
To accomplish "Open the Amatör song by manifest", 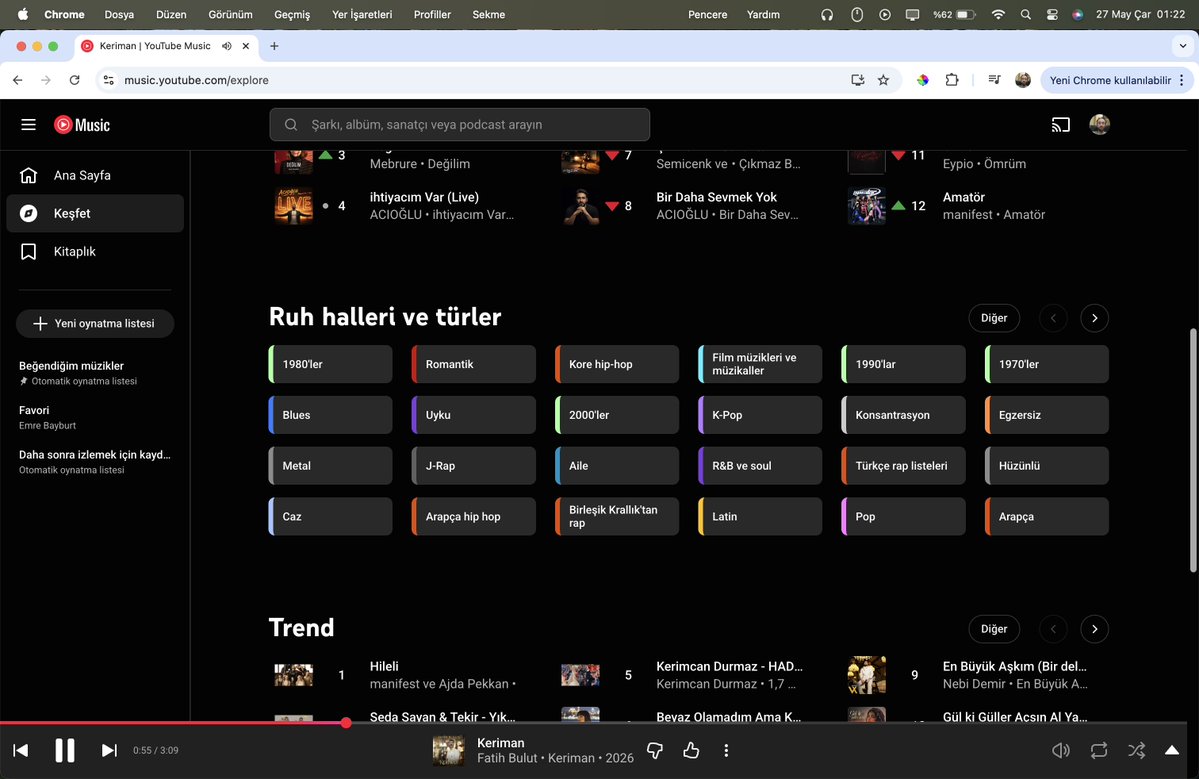I will (x=963, y=197).
